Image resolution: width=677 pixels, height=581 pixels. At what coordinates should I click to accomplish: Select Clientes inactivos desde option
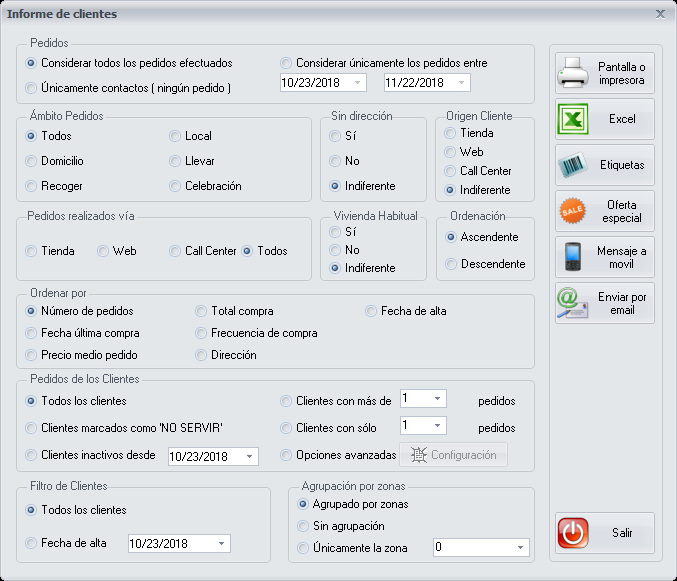(x=31, y=455)
